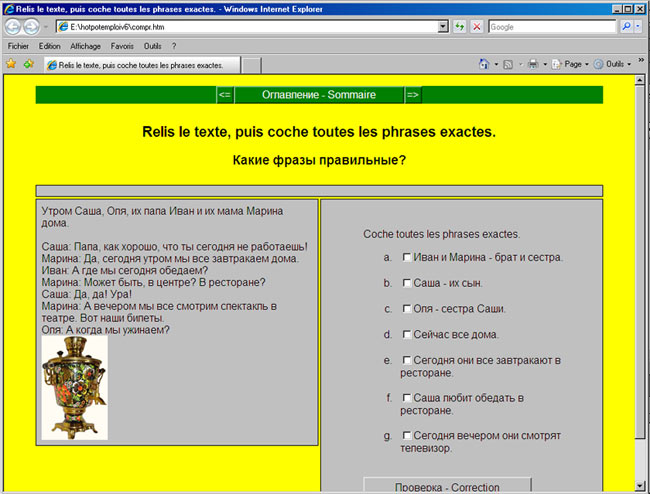Open the address bar dropdown arrow
The image size is (650, 494).
[x=444, y=27]
